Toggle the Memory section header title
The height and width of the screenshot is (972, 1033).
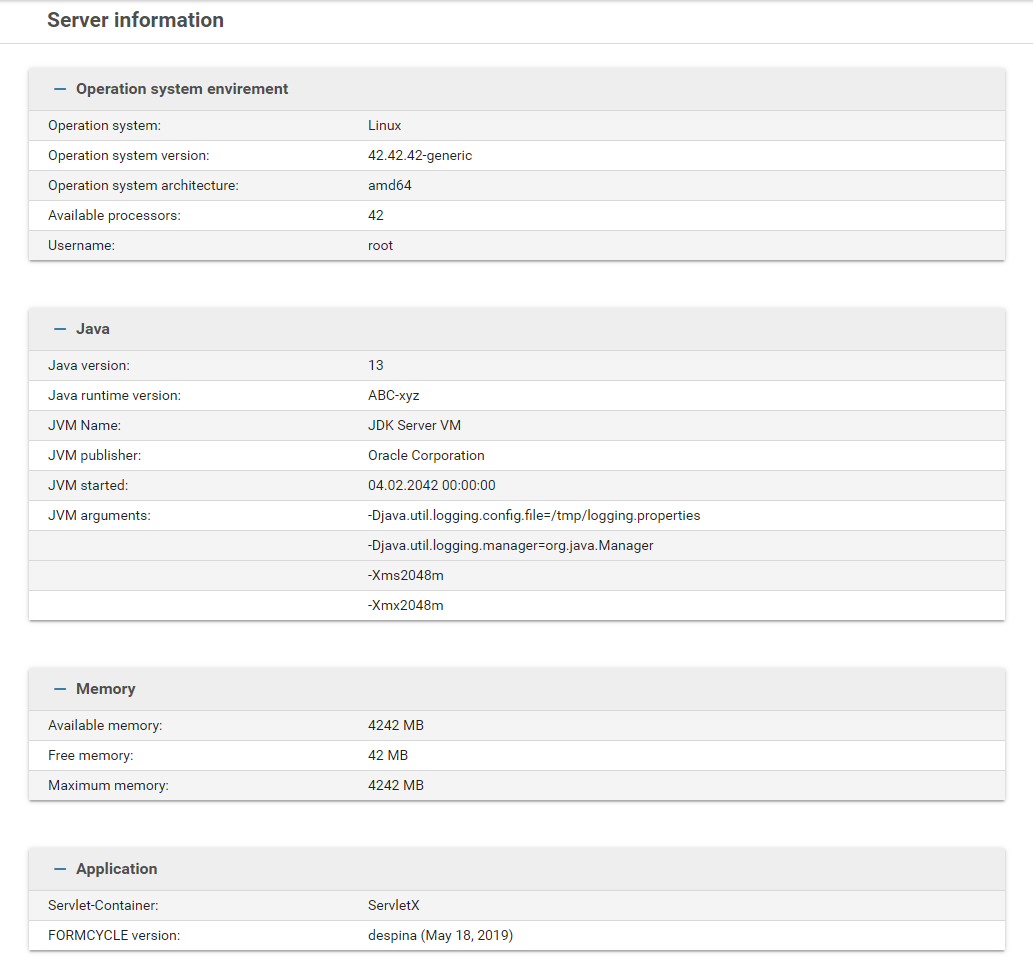coord(105,689)
